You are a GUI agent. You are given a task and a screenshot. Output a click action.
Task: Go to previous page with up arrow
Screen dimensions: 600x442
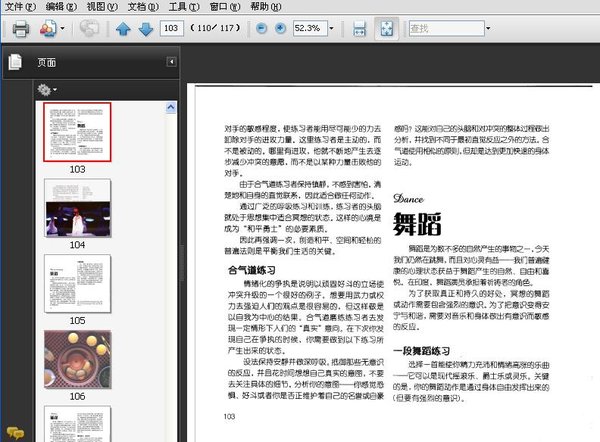124,30
